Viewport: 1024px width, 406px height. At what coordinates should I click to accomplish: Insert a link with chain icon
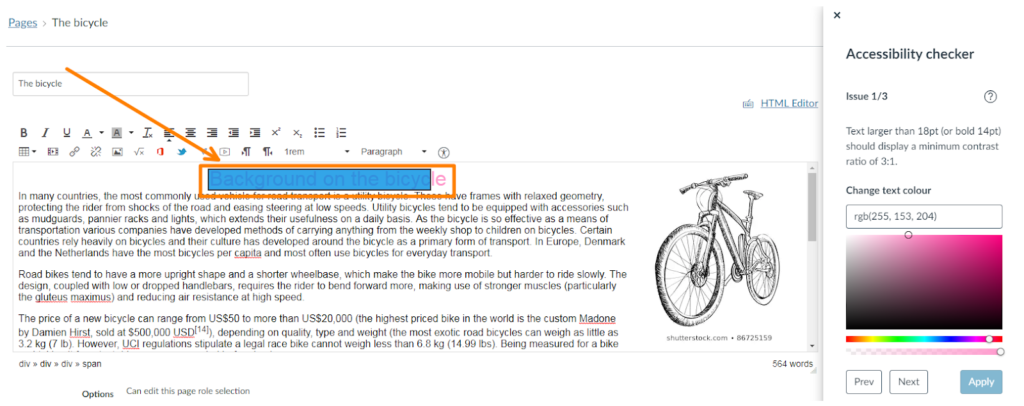tap(74, 151)
